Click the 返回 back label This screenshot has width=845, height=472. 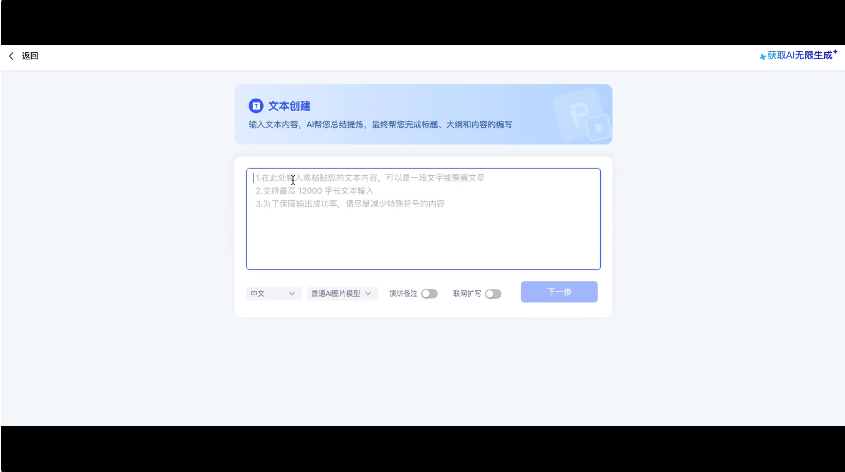30,56
